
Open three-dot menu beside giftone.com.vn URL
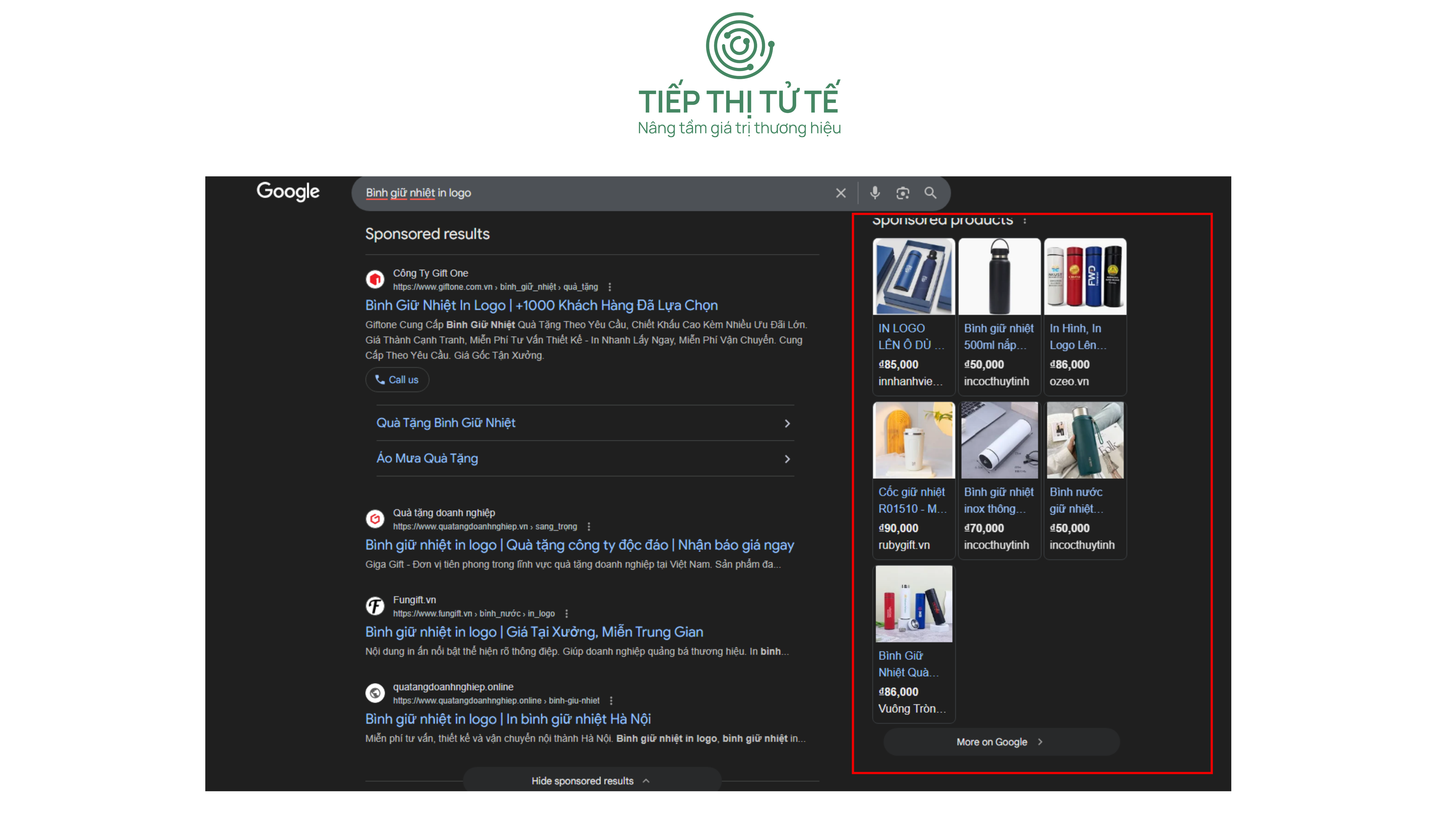609,287
